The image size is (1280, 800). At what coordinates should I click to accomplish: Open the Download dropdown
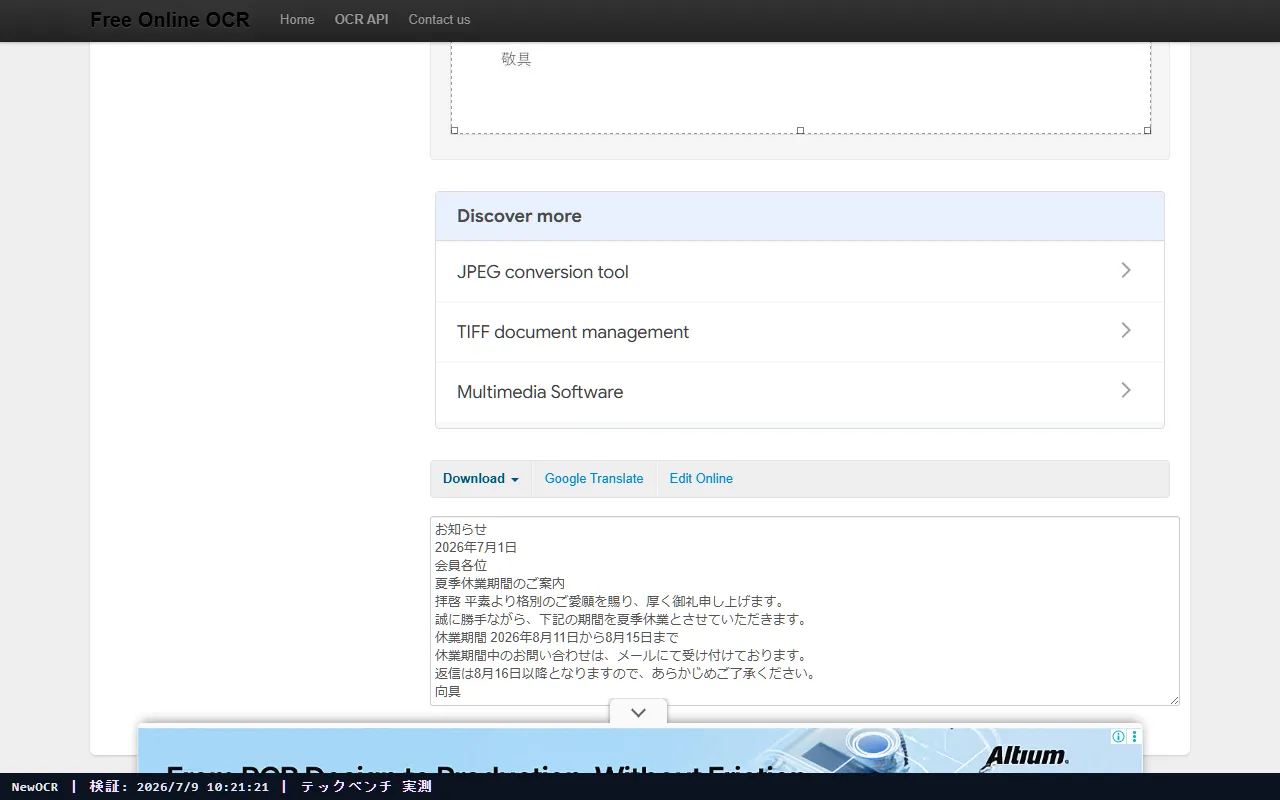pyautogui.click(x=481, y=479)
